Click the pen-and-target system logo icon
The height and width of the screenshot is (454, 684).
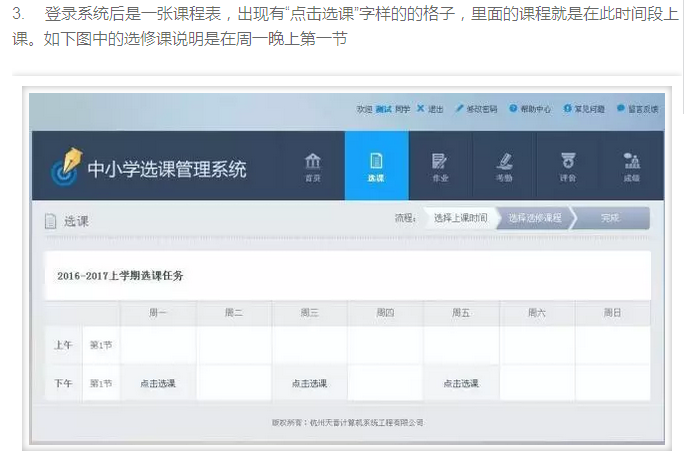click(x=66, y=166)
